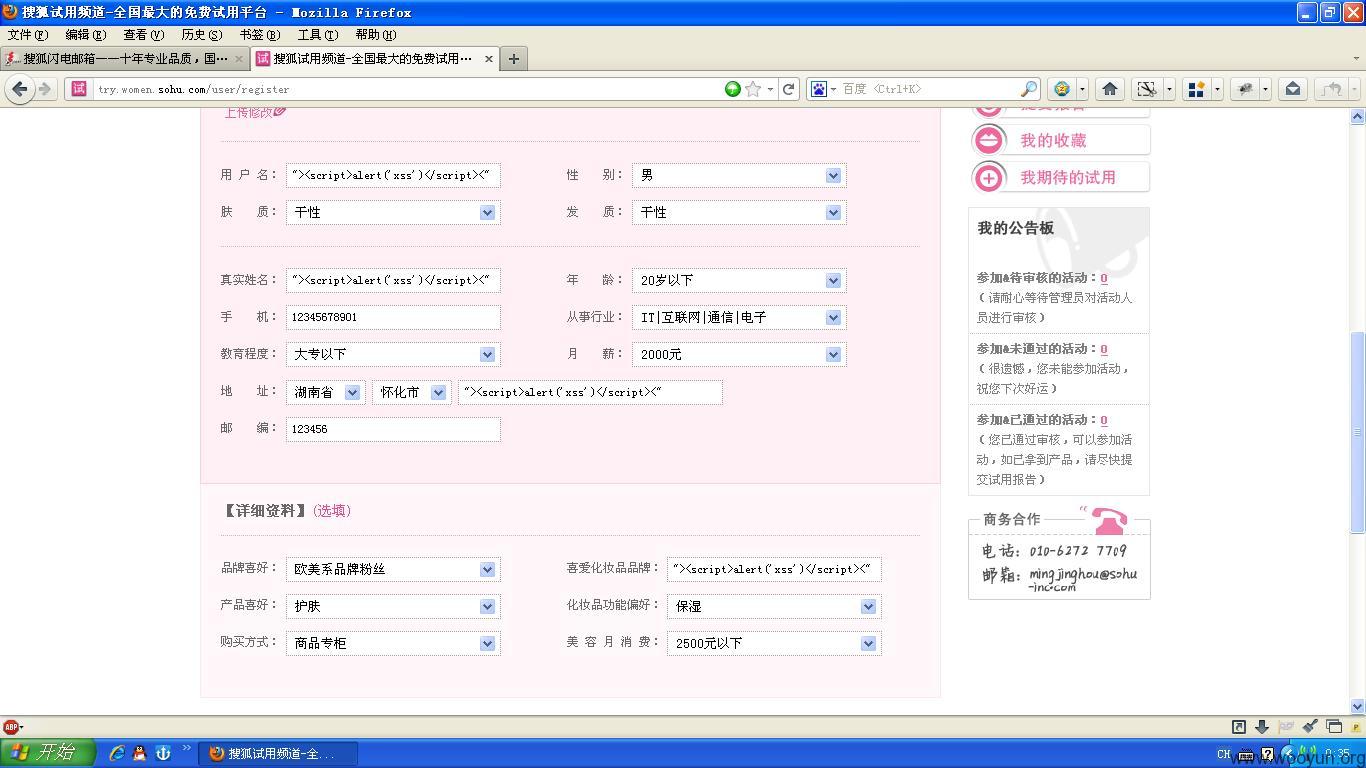Expand the 产品喜好 dropdown showing 护肤
The image size is (1366, 768).
(x=393, y=606)
